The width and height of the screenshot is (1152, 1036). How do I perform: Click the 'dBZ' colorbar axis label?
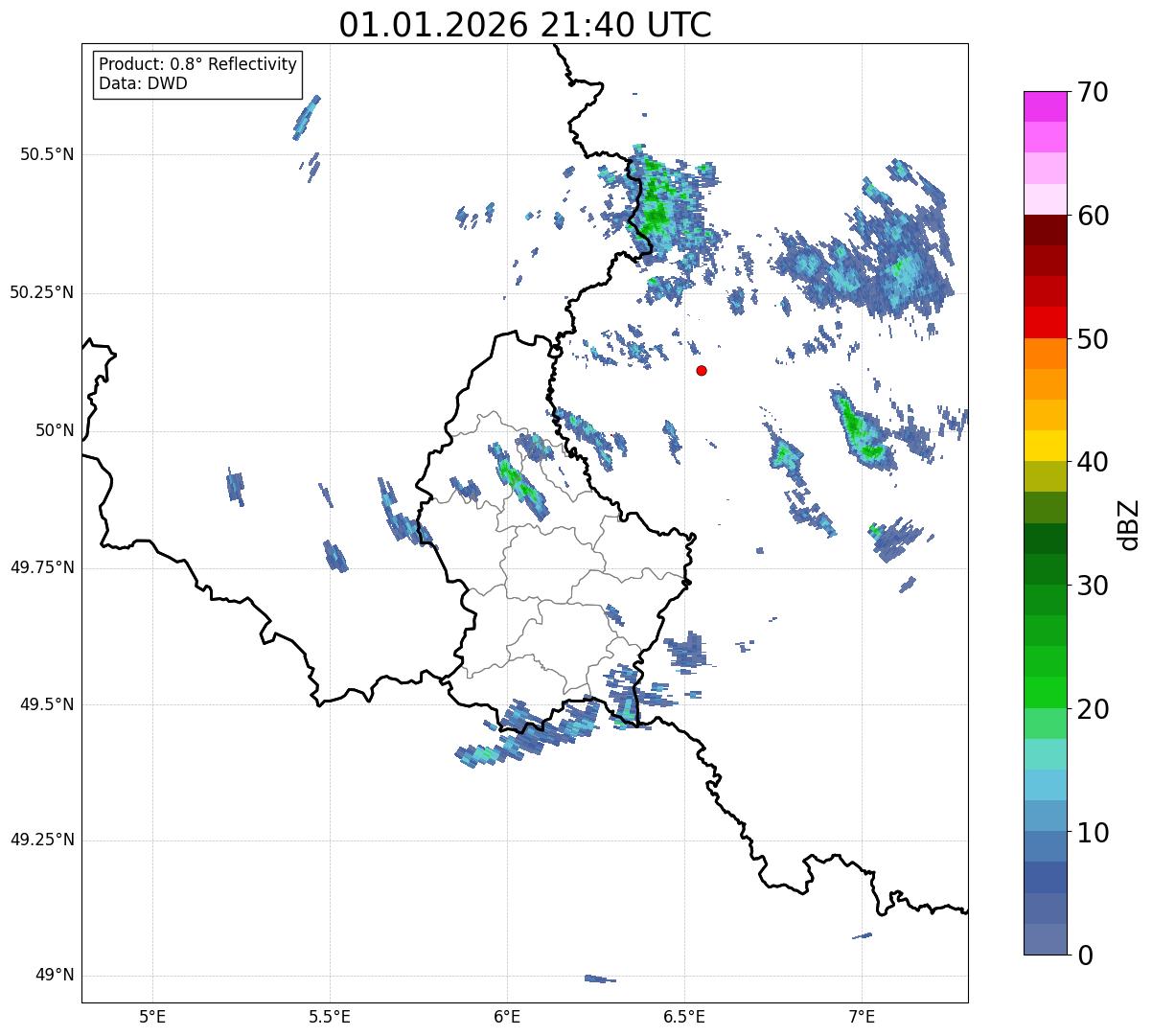[1129, 523]
